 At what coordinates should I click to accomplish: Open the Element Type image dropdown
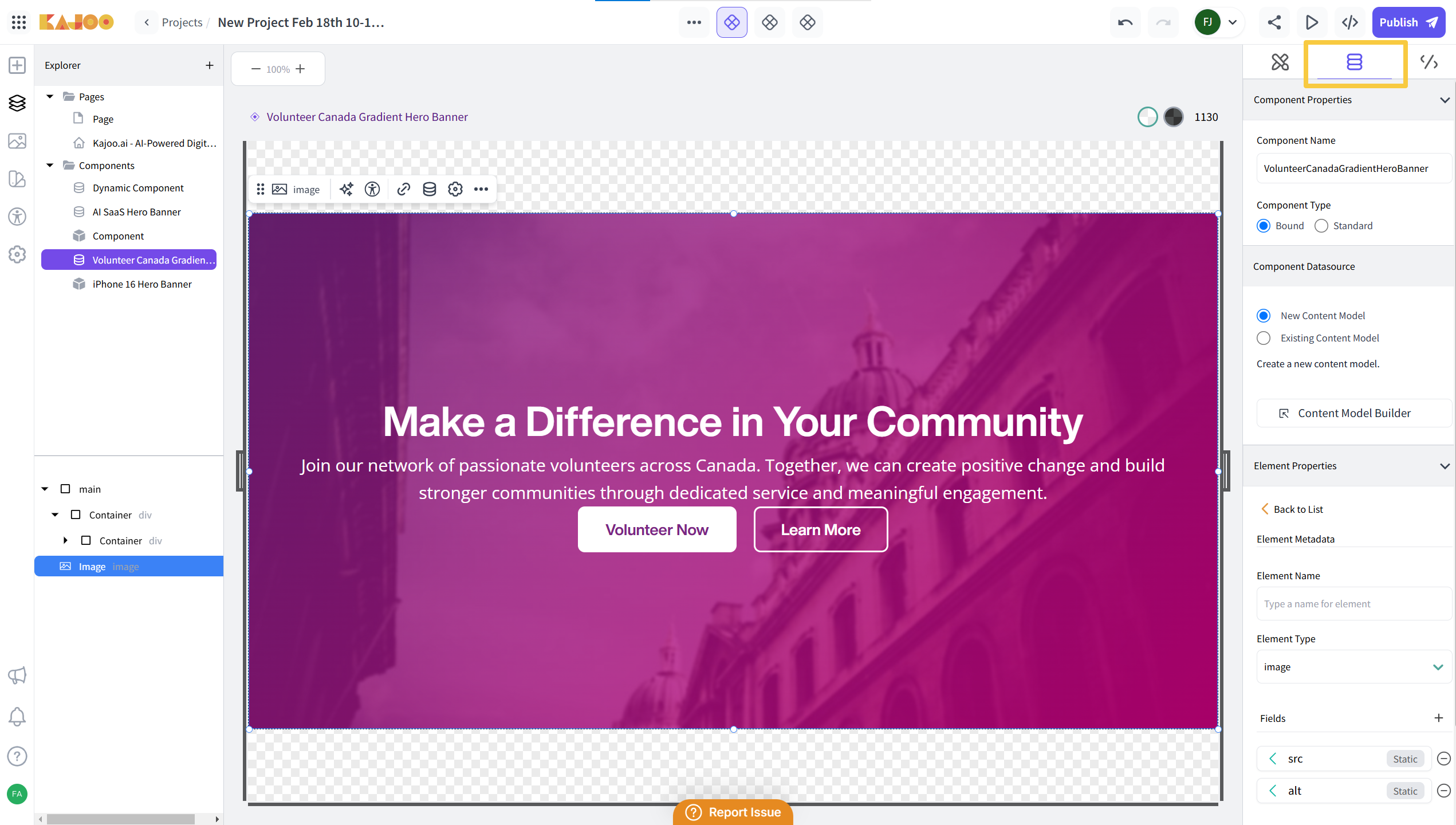pos(1353,667)
